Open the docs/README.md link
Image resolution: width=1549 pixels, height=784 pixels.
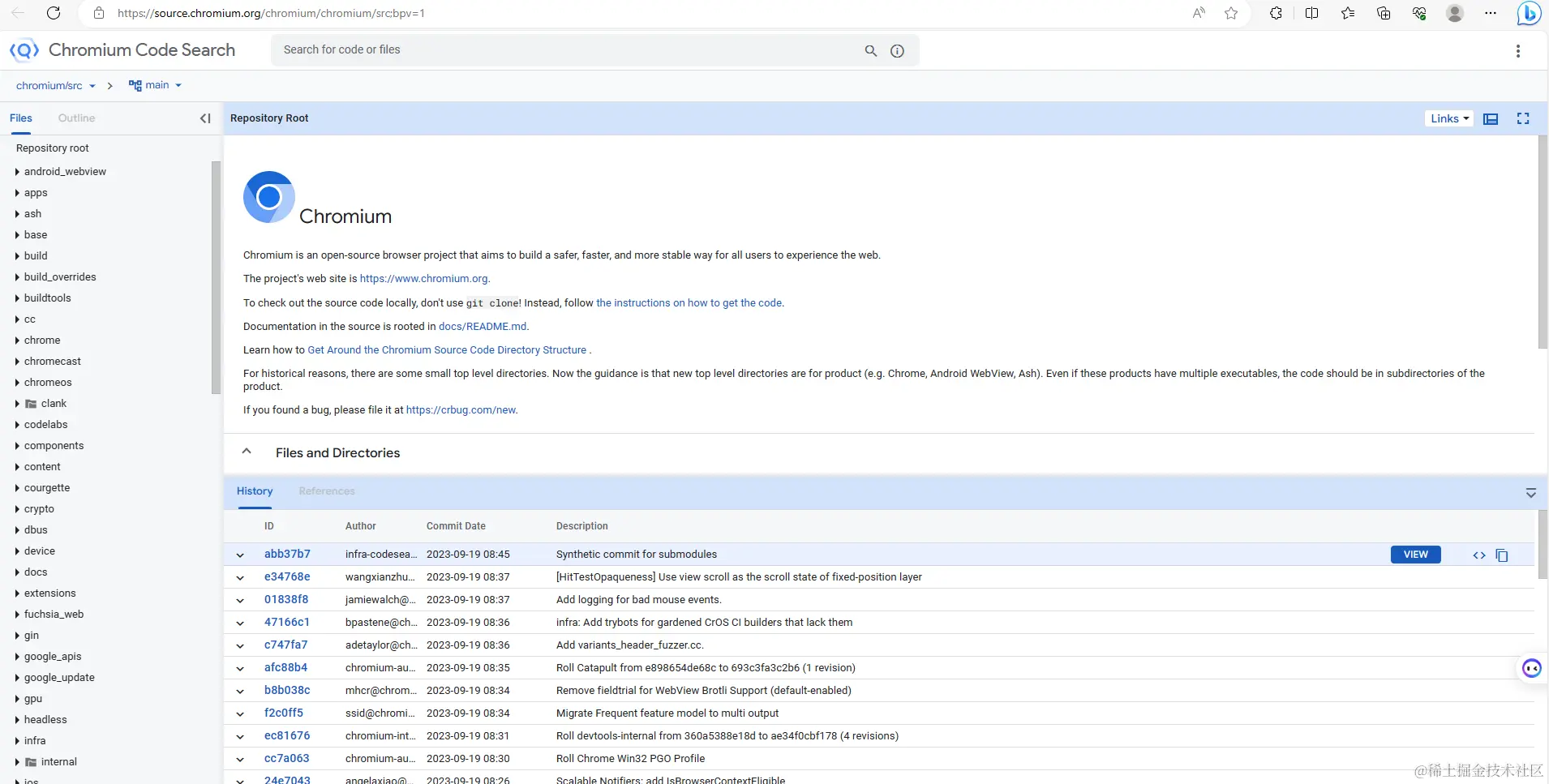(x=483, y=327)
